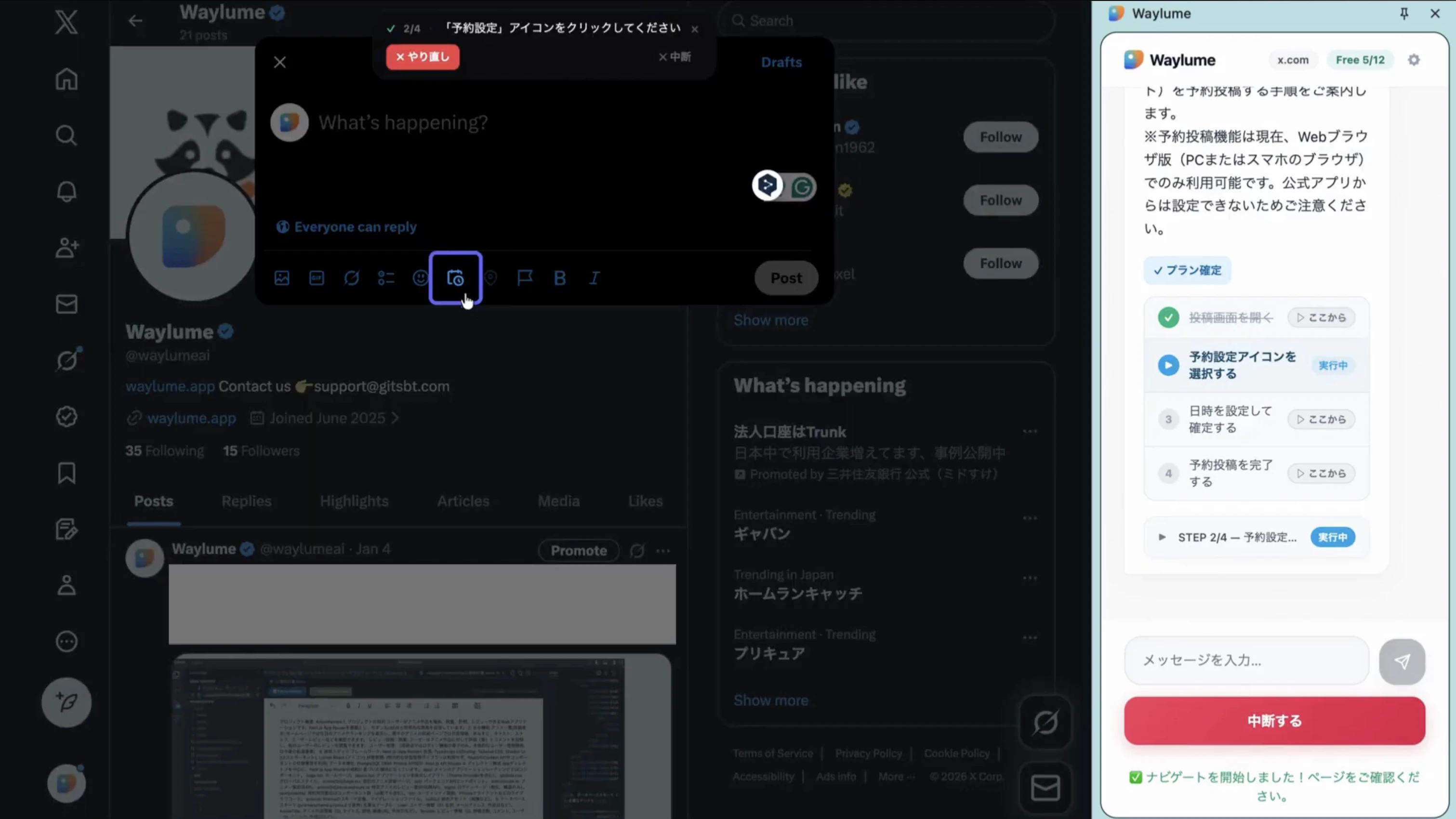Open emoji picker in composer
1456x819 pixels.
click(x=421, y=278)
